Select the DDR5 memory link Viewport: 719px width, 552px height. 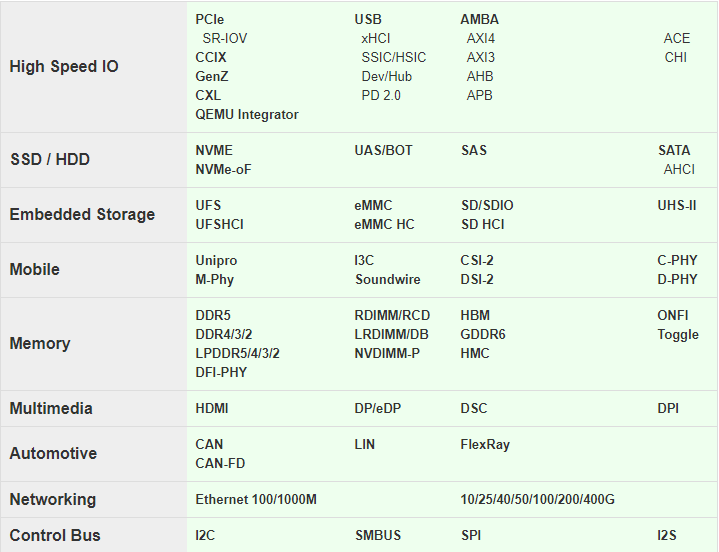pyautogui.click(x=213, y=315)
